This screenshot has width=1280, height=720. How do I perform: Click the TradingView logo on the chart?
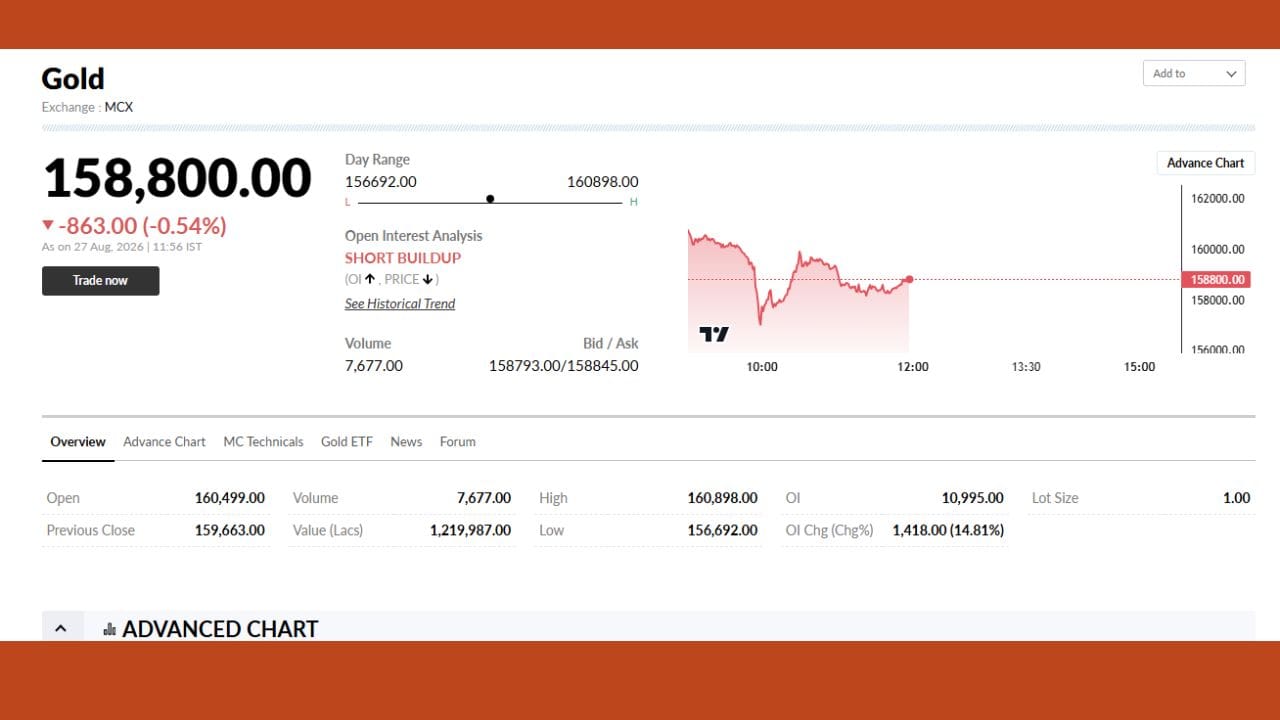[x=714, y=334]
